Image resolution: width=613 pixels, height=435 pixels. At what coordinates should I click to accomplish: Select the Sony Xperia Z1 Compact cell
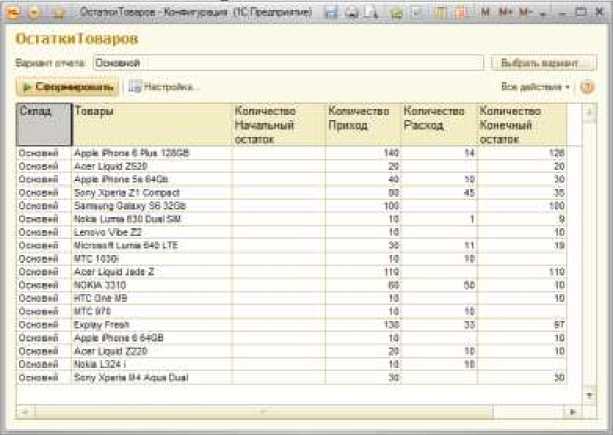[x=152, y=193]
